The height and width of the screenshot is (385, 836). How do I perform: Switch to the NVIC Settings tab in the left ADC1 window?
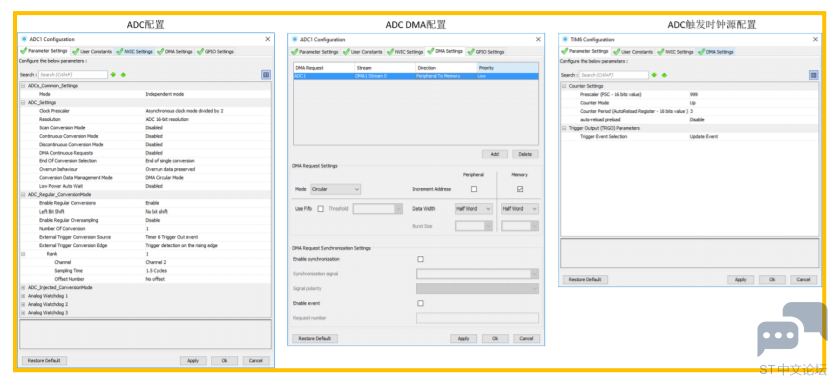click(x=135, y=52)
